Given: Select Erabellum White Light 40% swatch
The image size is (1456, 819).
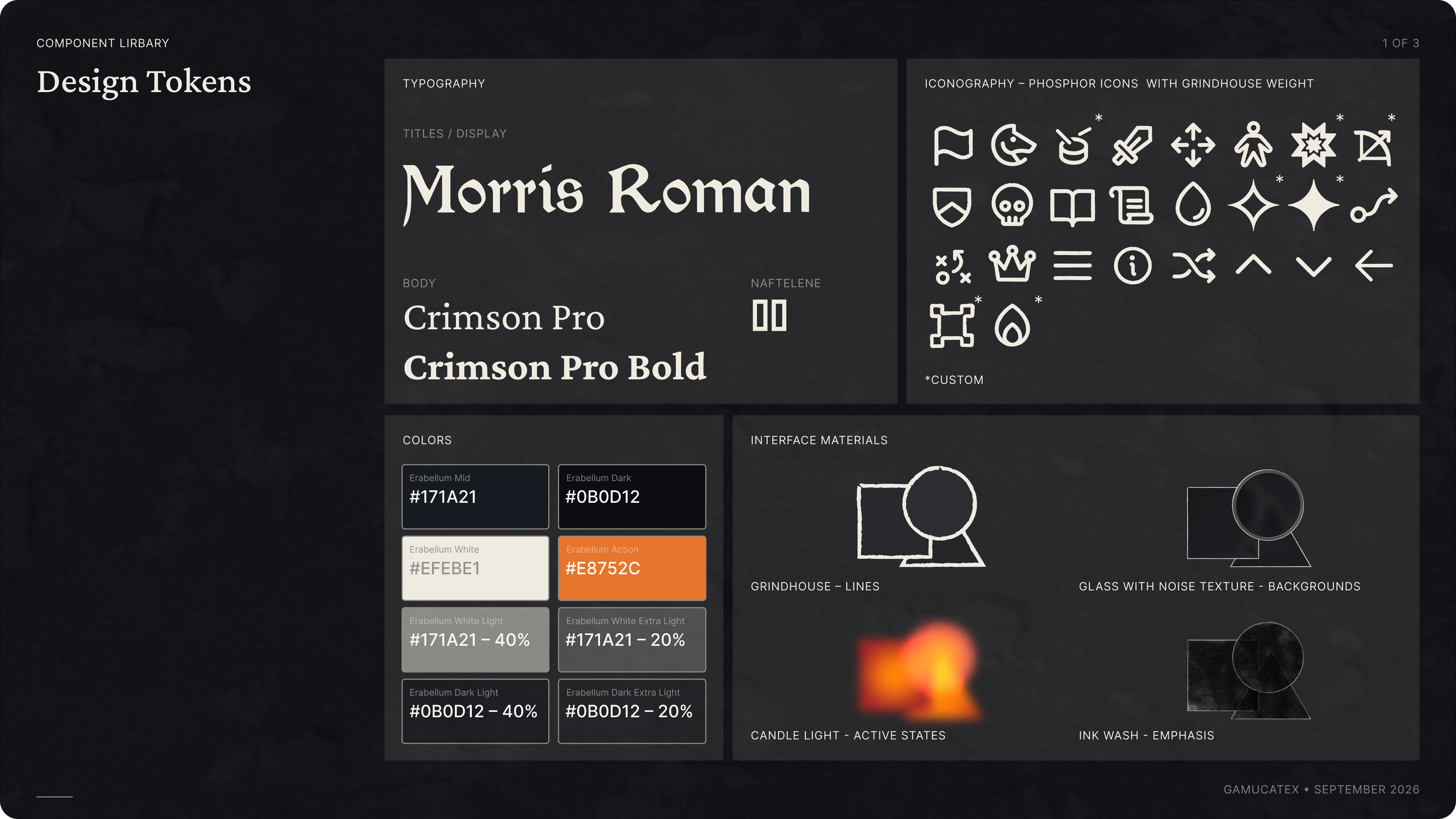Looking at the screenshot, I should pos(475,640).
